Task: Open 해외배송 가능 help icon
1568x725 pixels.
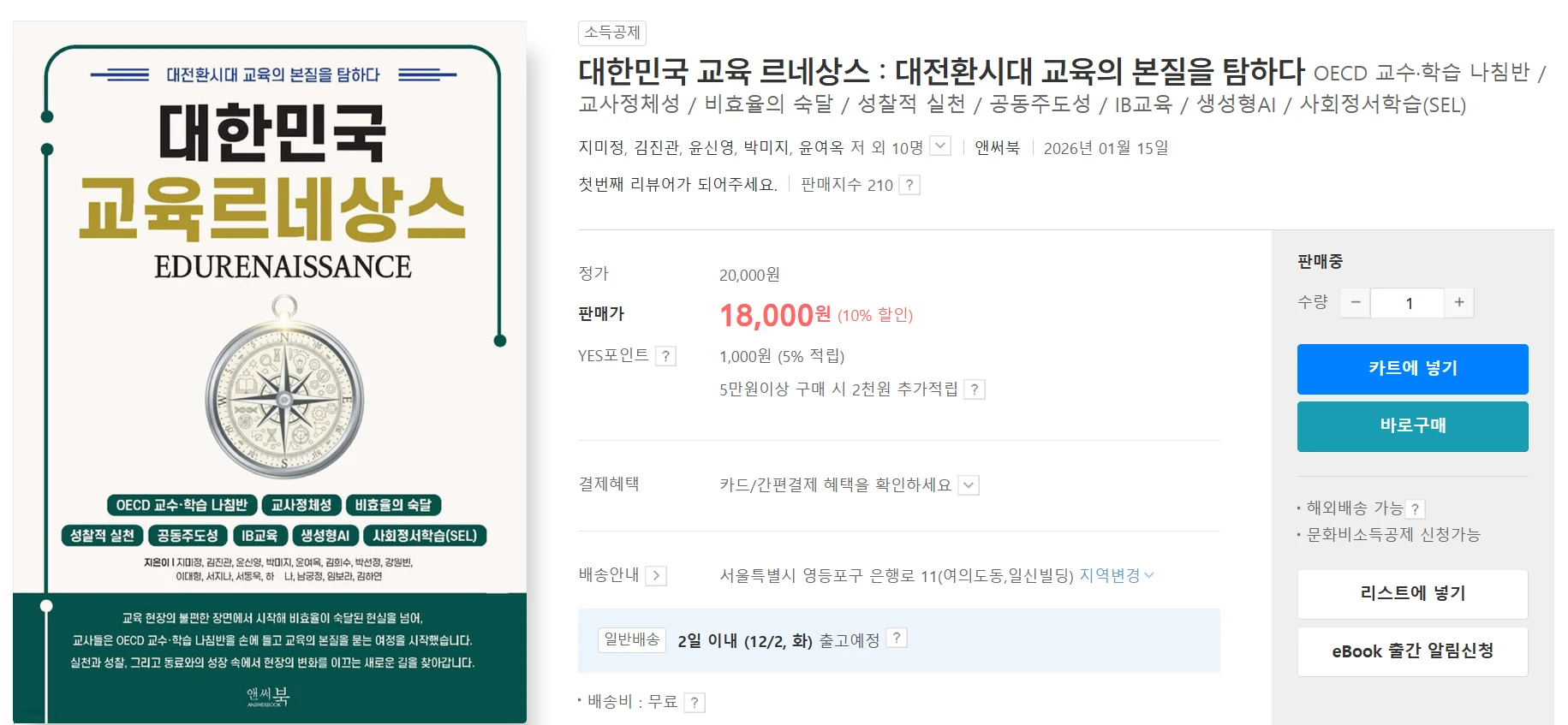Action: (1415, 509)
